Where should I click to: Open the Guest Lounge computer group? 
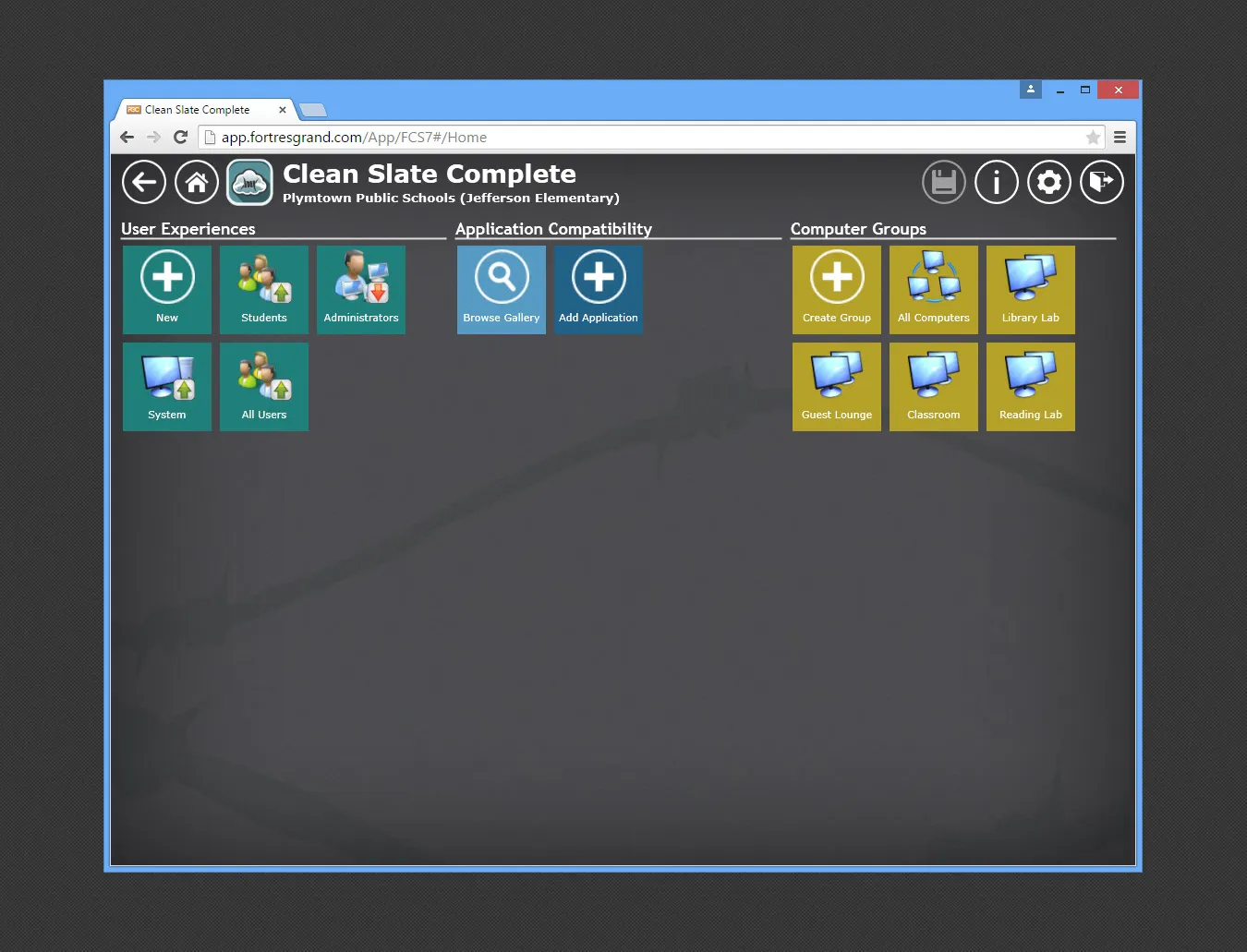click(837, 387)
